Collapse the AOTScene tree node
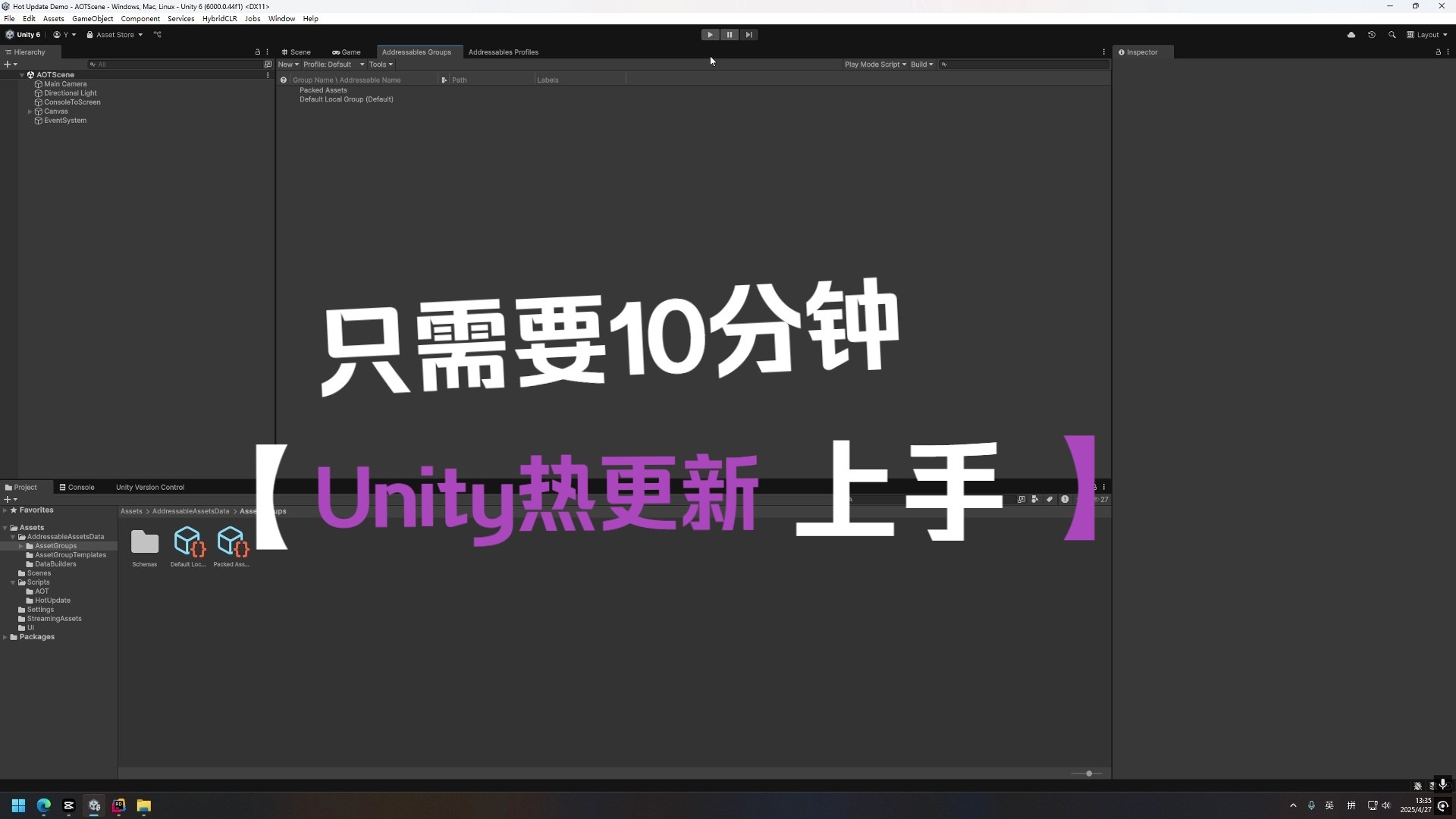Viewport: 1456px width, 819px height. pyautogui.click(x=22, y=75)
